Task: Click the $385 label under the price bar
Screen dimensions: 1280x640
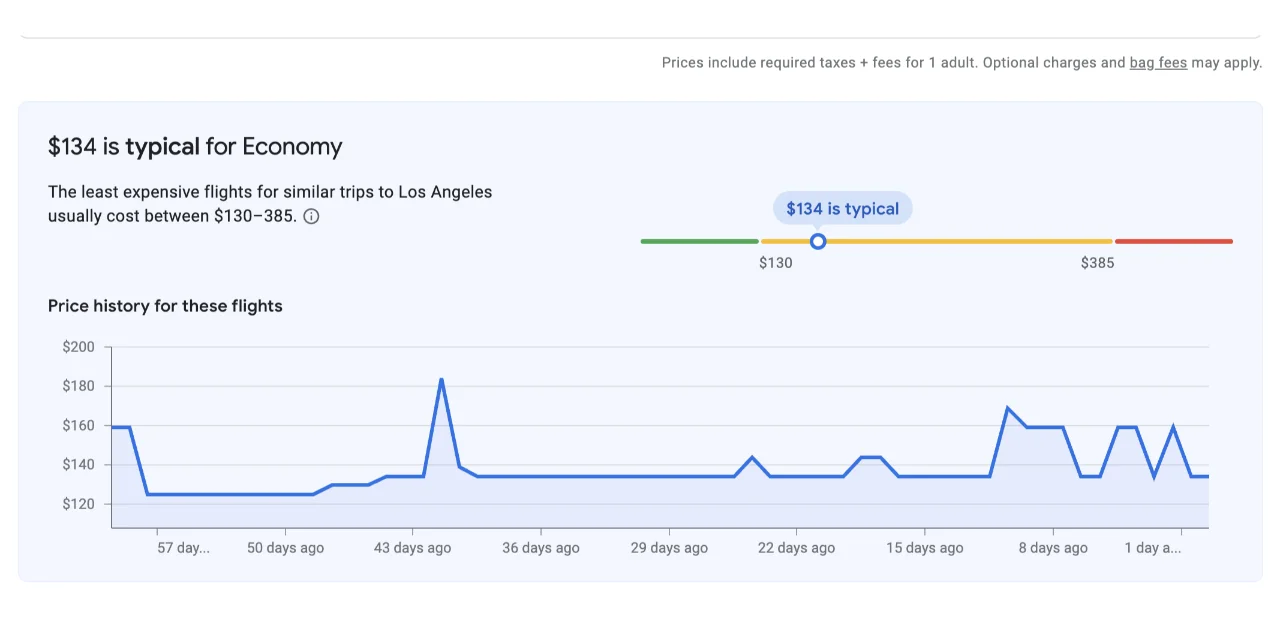Action: click(1097, 264)
